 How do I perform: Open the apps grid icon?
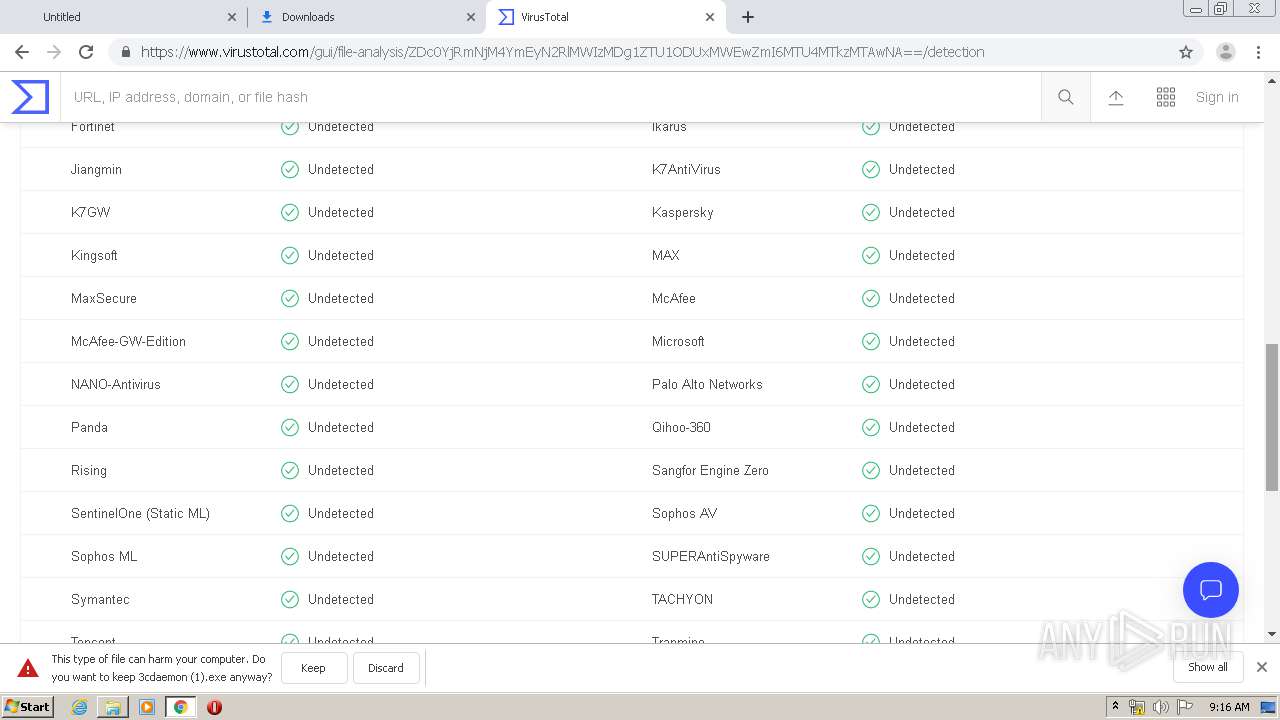click(1166, 97)
